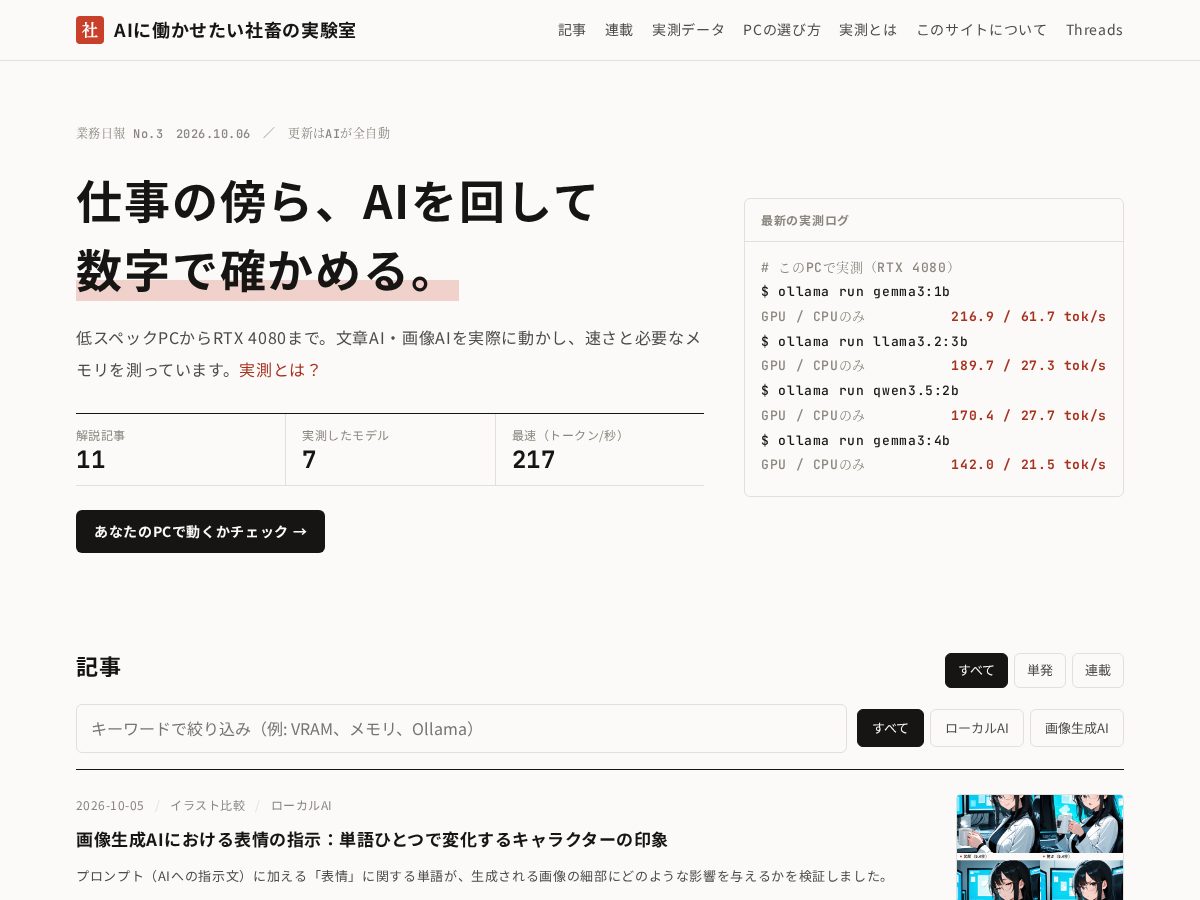The image size is (1200, 900).
Task: Open 実測とは in the top navigation
Action: (868, 30)
